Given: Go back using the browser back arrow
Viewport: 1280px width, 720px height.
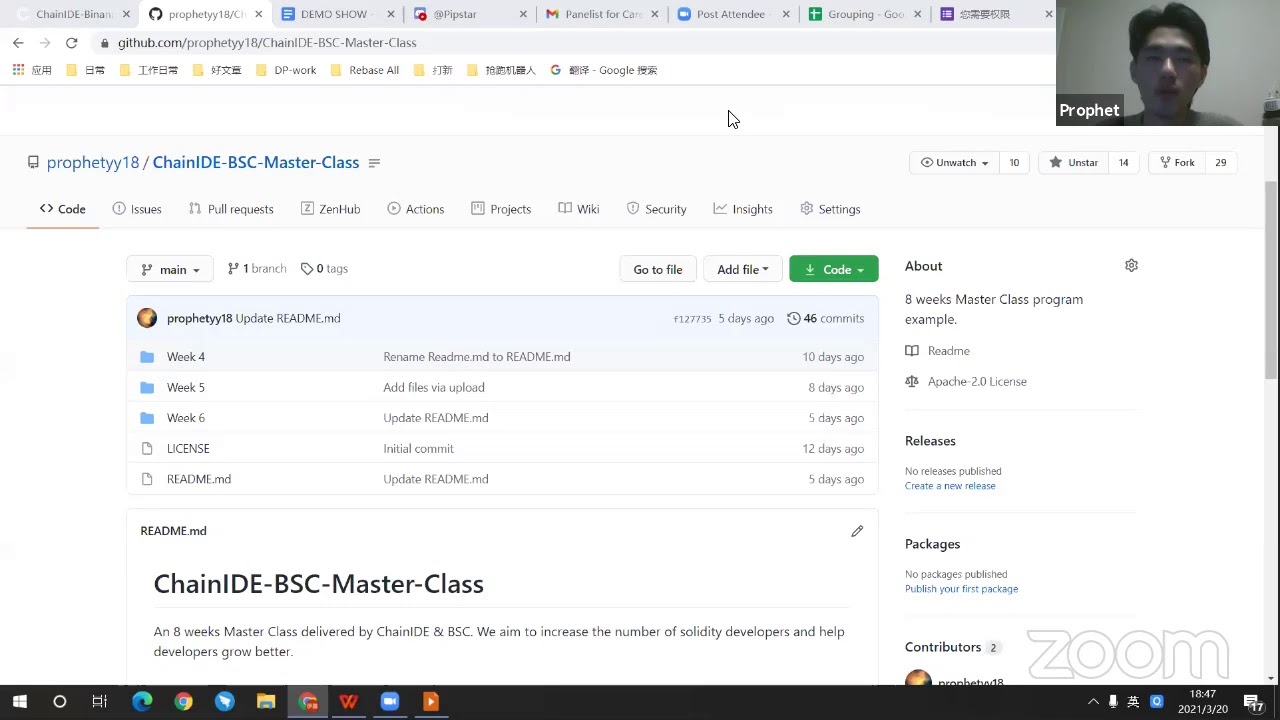Looking at the screenshot, I should 18,43.
